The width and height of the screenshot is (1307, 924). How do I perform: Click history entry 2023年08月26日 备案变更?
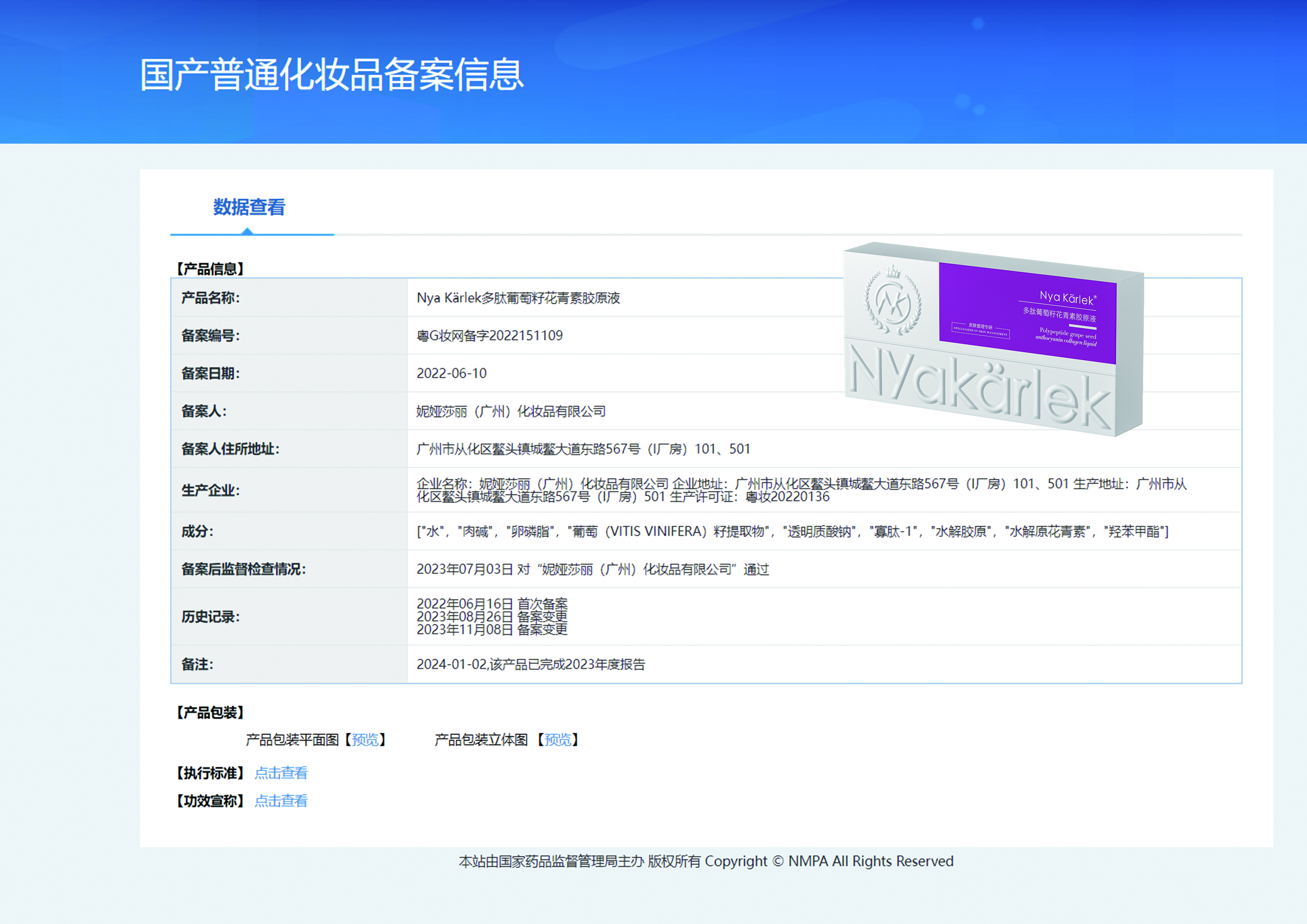[x=492, y=617]
